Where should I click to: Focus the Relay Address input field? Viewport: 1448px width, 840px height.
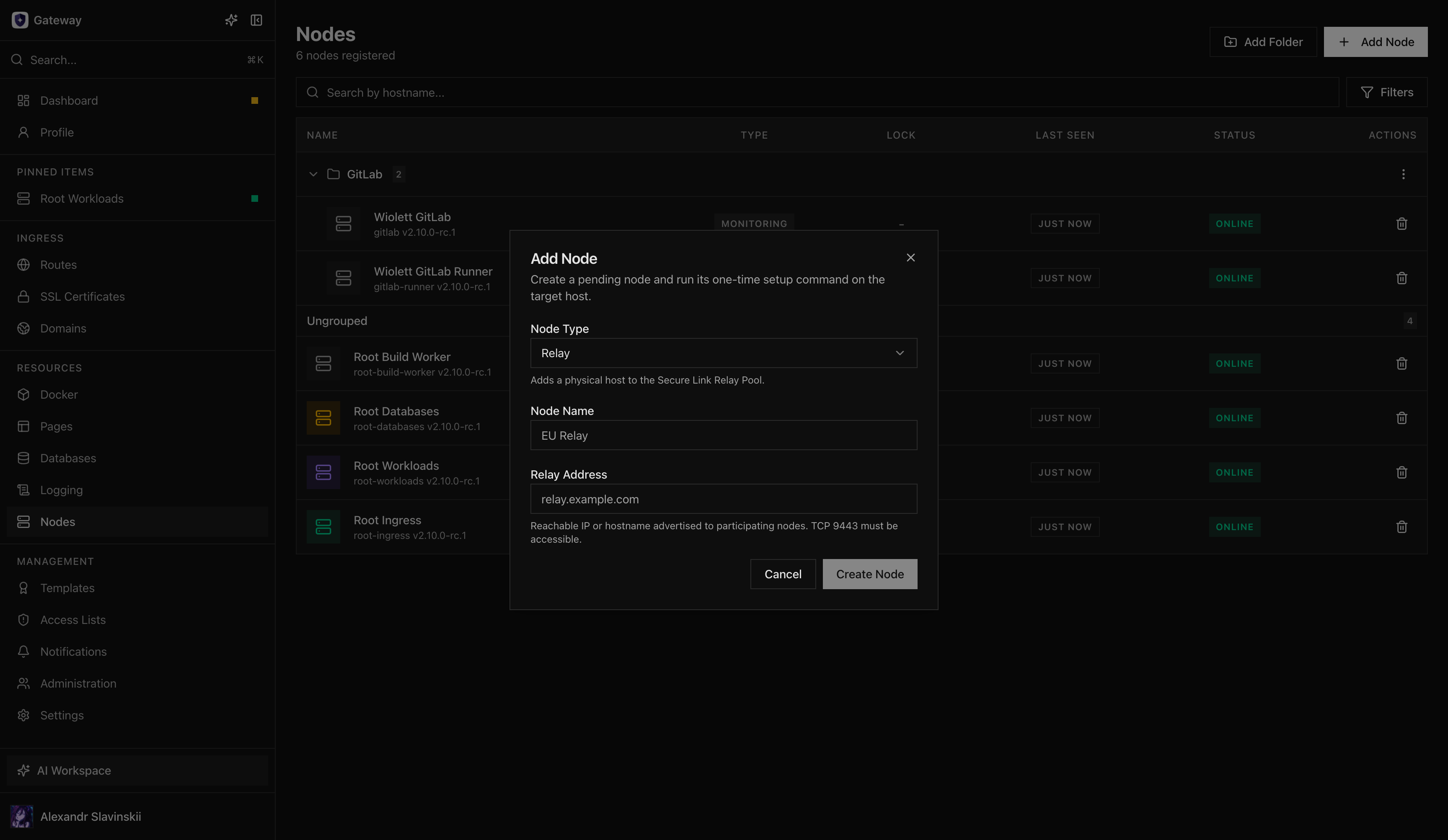[724, 499]
